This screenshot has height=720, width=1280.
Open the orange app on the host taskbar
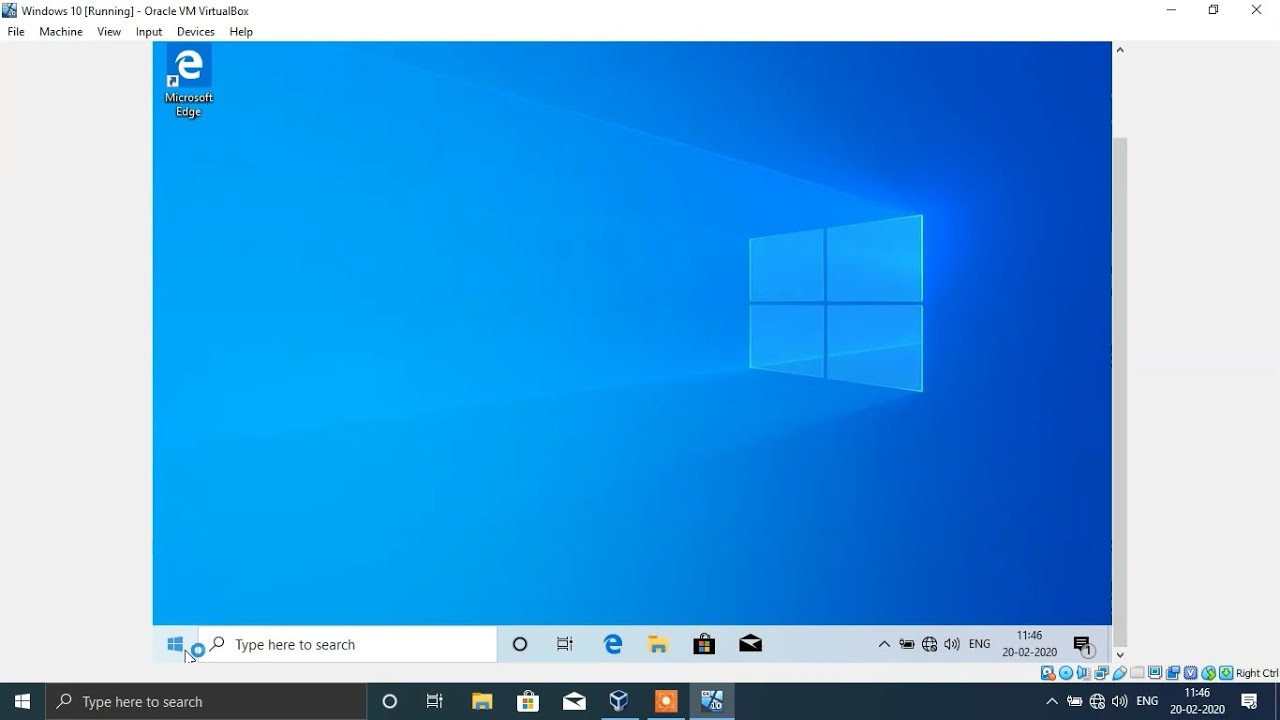pyautogui.click(x=666, y=702)
